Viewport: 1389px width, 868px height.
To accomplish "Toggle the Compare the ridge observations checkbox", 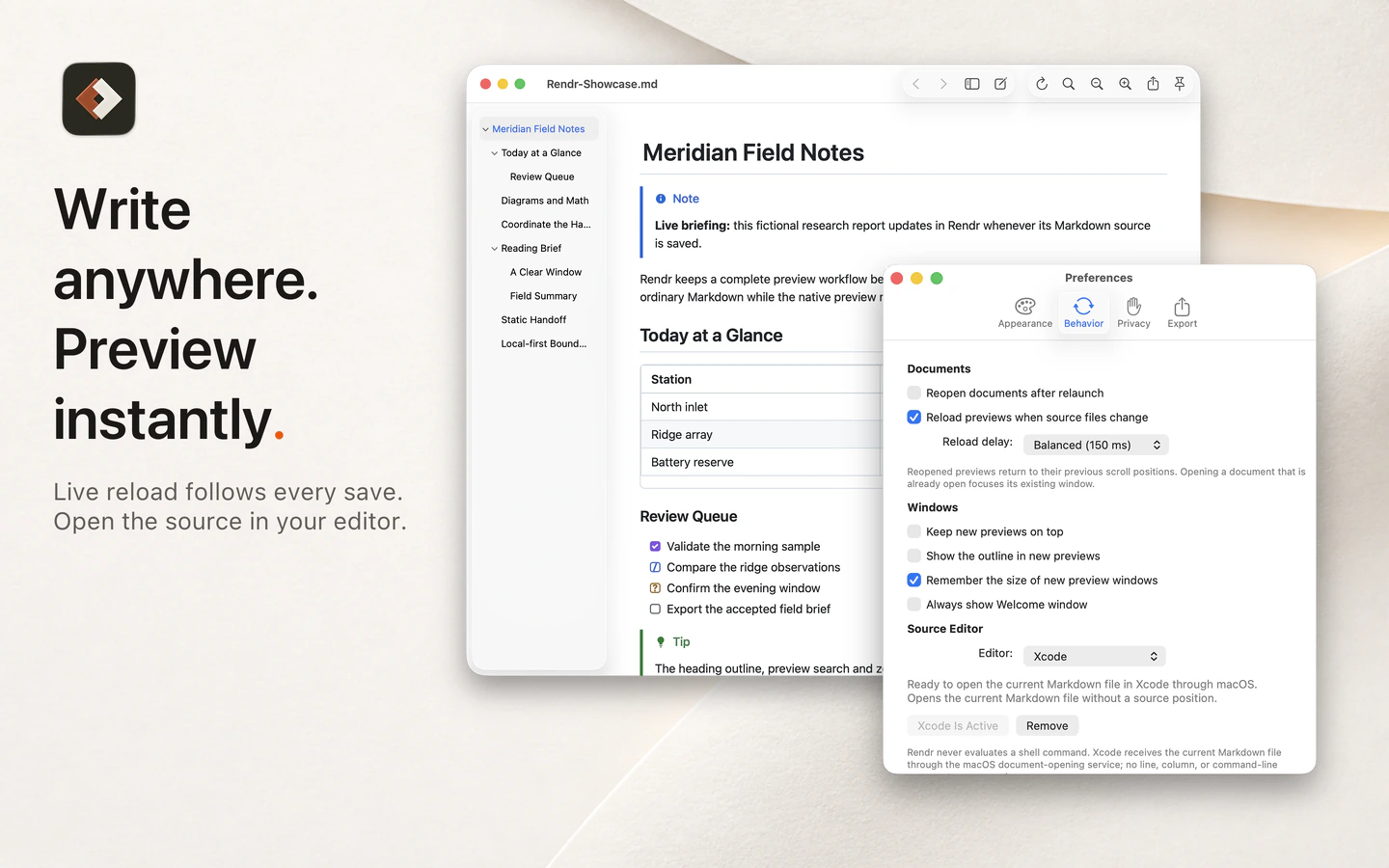I will coord(655,567).
